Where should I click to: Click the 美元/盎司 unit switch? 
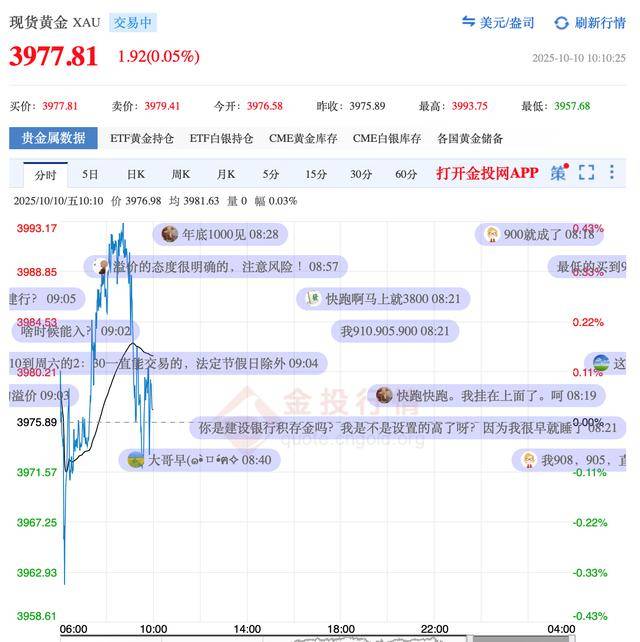point(506,22)
